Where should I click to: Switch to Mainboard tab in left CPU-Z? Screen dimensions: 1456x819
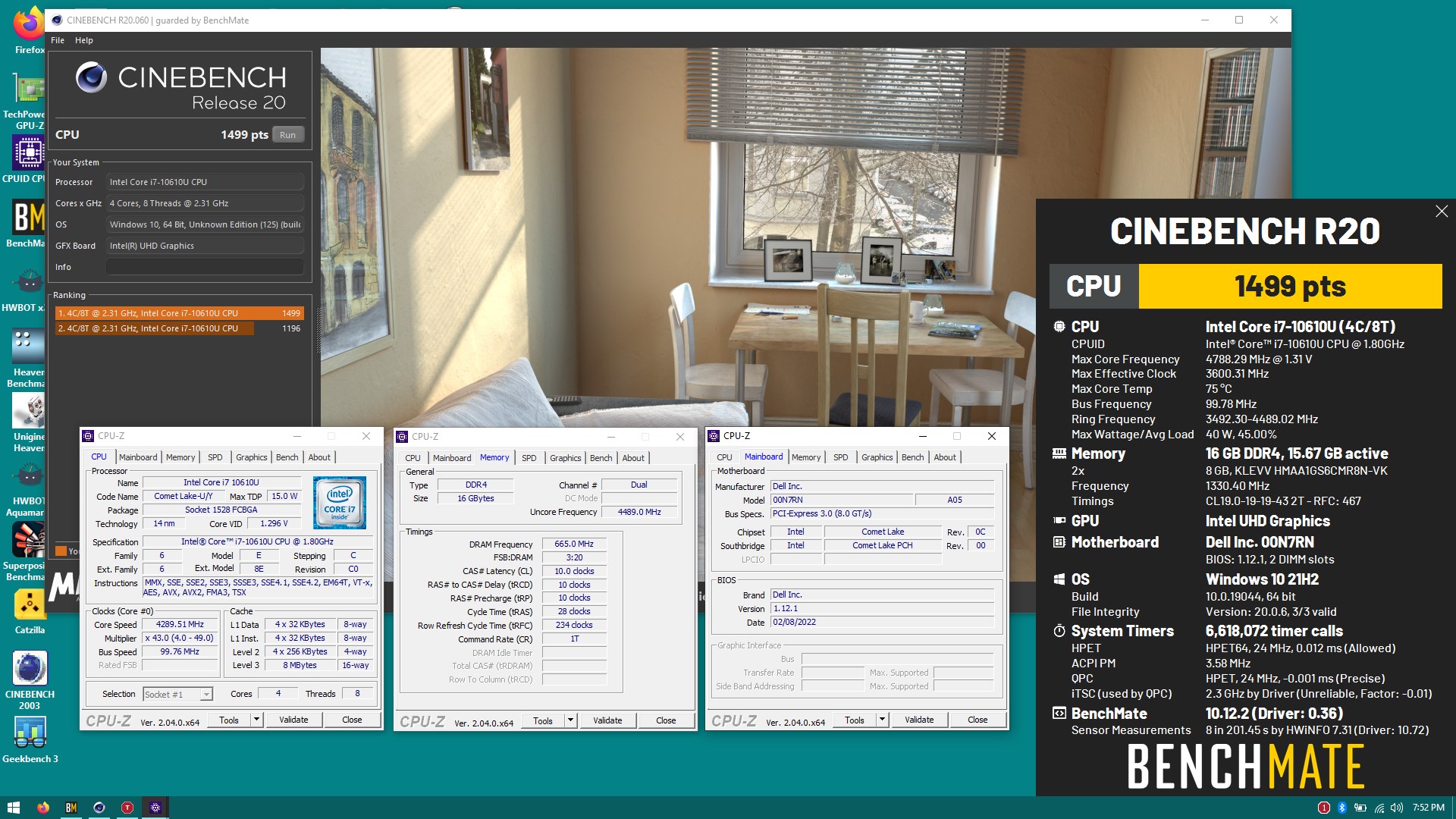click(x=138, y=457)
